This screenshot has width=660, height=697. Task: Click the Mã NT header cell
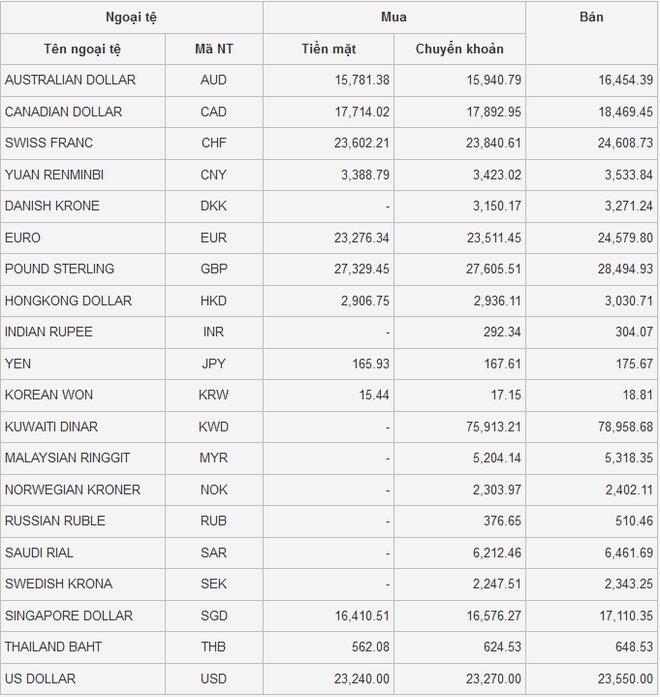(214, 49)
